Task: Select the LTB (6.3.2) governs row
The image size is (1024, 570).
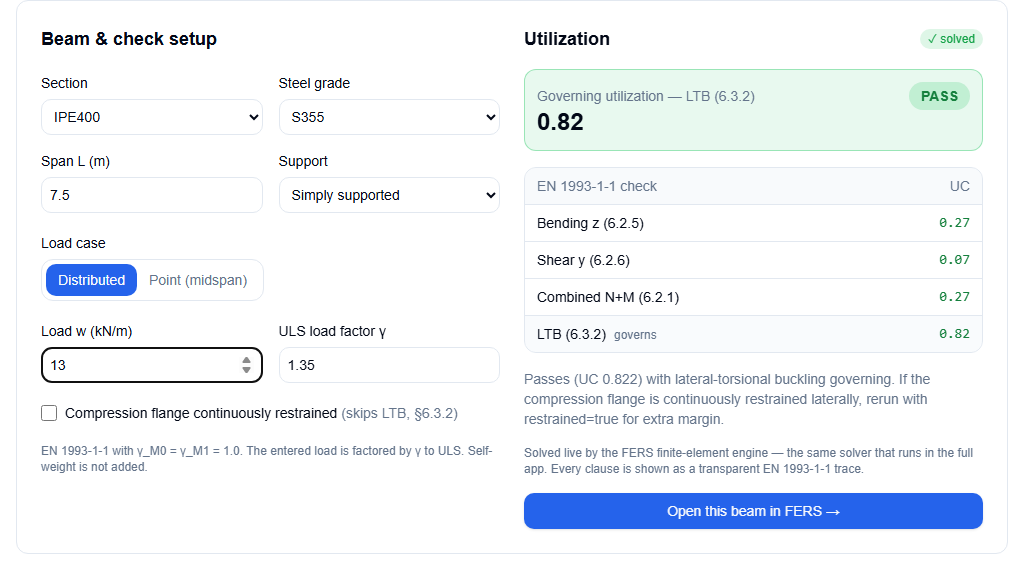Action: (753, 334)
